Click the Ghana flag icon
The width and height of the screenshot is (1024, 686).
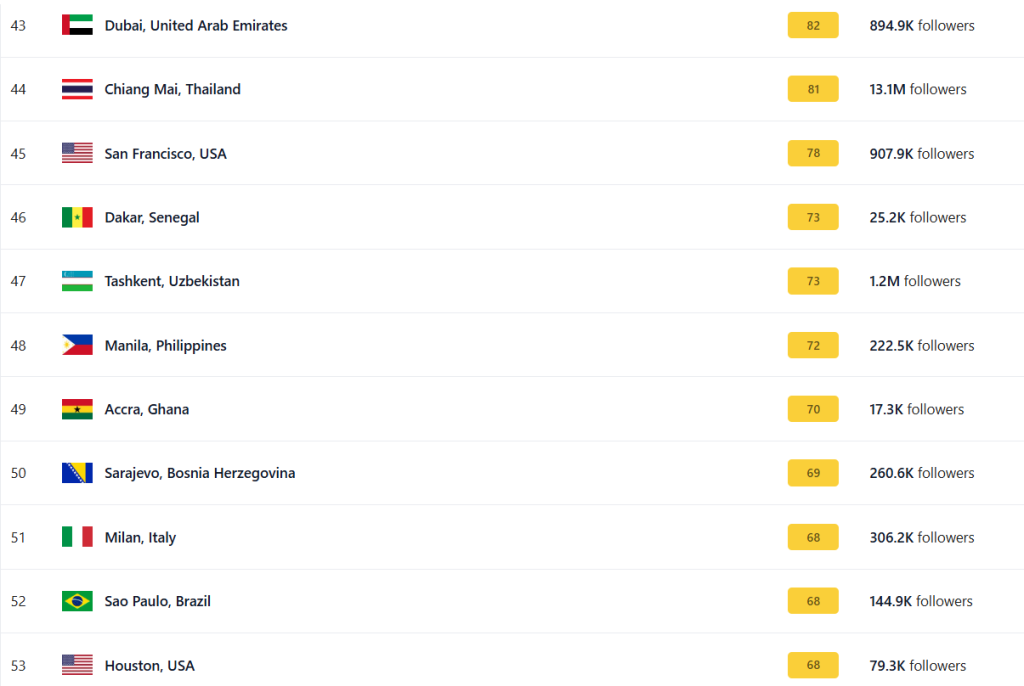[x=77, y=409]
